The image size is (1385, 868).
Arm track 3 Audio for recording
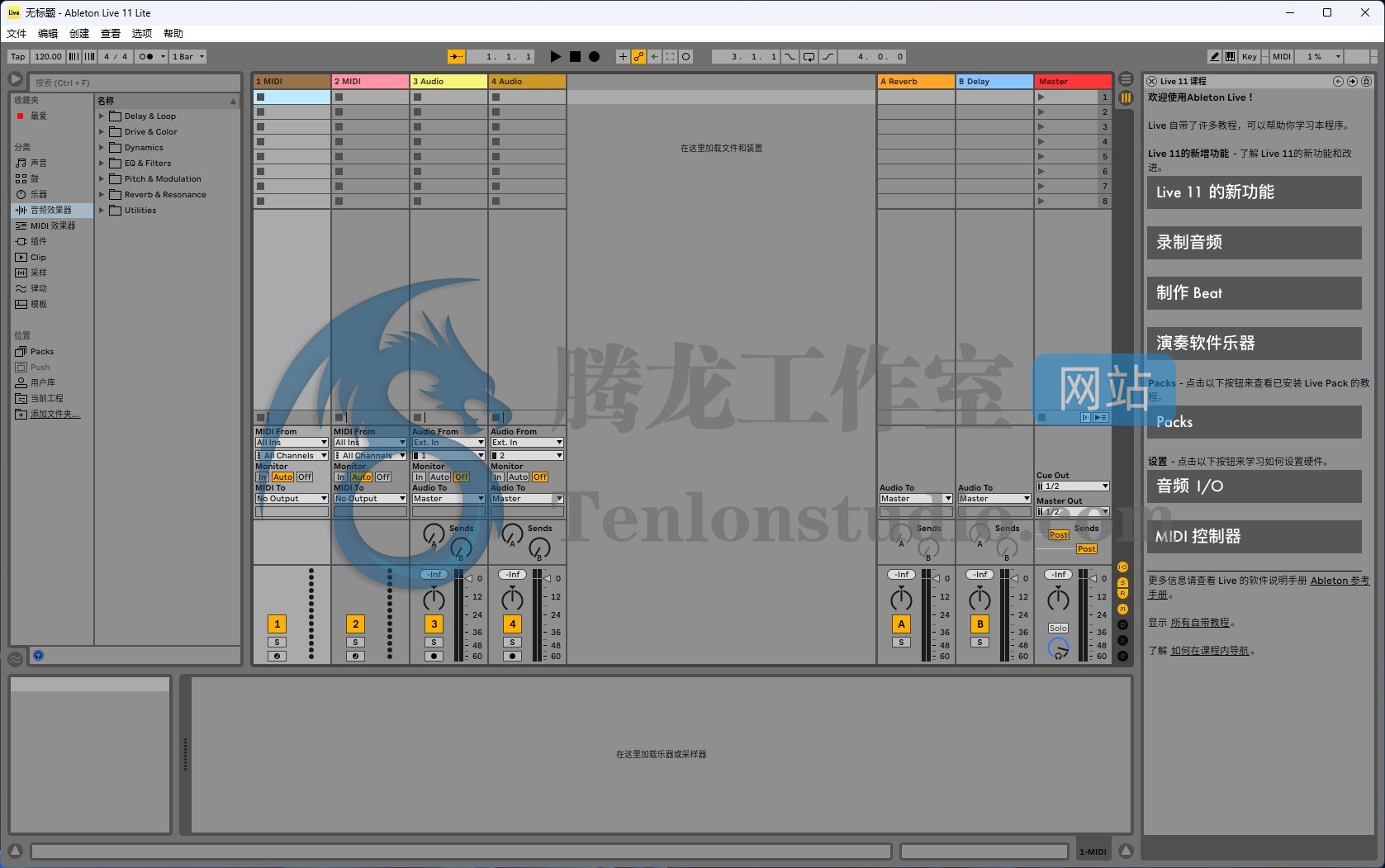click(x=434, y=657)
